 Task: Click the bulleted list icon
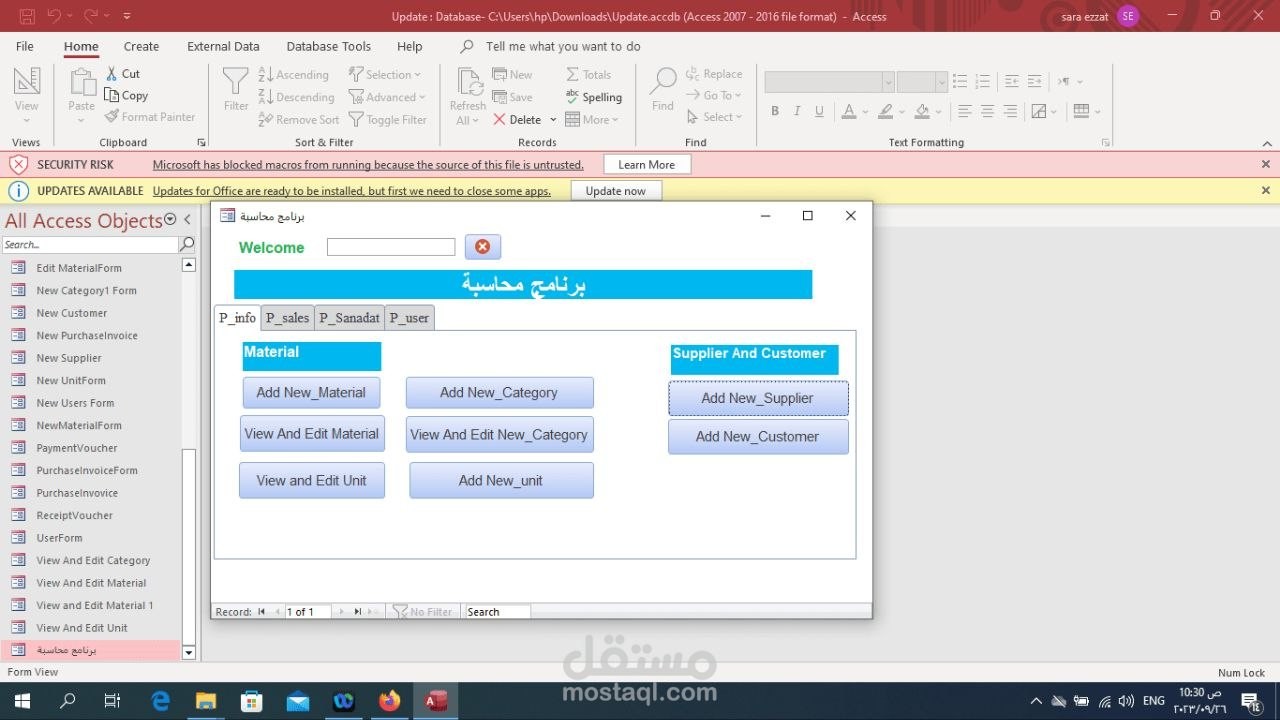960,81
